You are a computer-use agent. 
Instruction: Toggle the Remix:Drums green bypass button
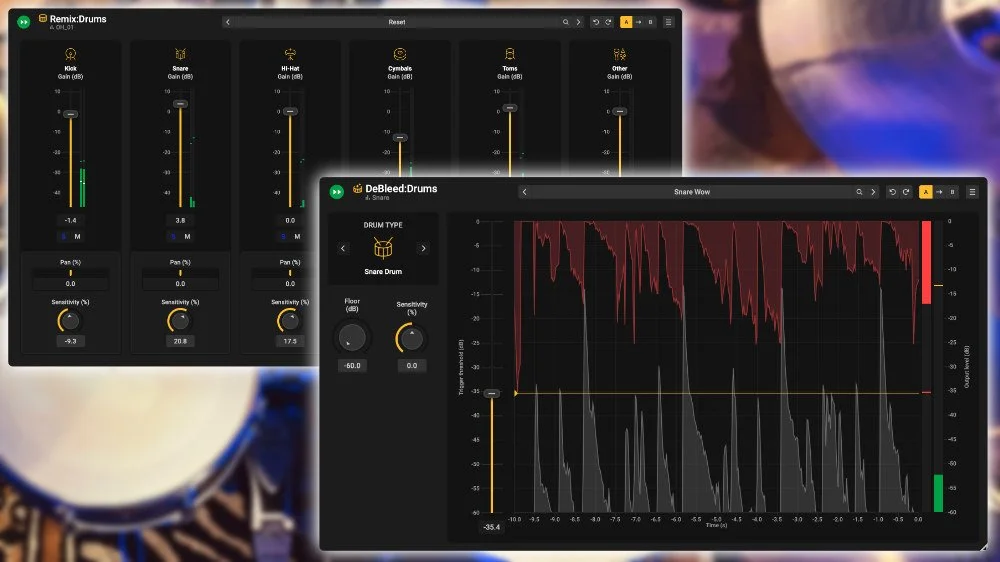pyautogui.click(x=24, y=22)
